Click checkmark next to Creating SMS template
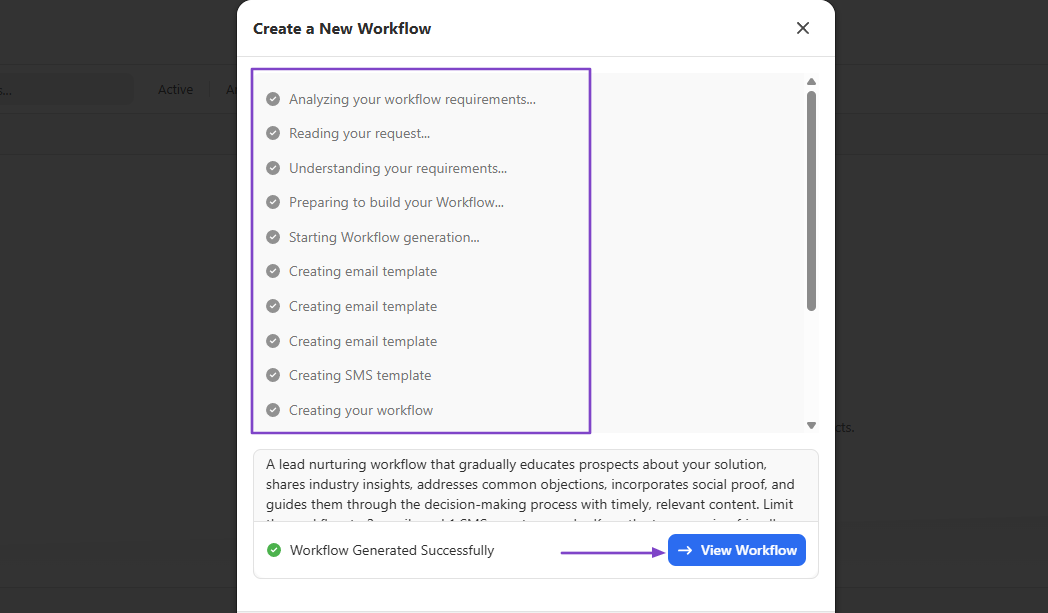Viewport: 1048px width, 613px height. pos(273,375)
